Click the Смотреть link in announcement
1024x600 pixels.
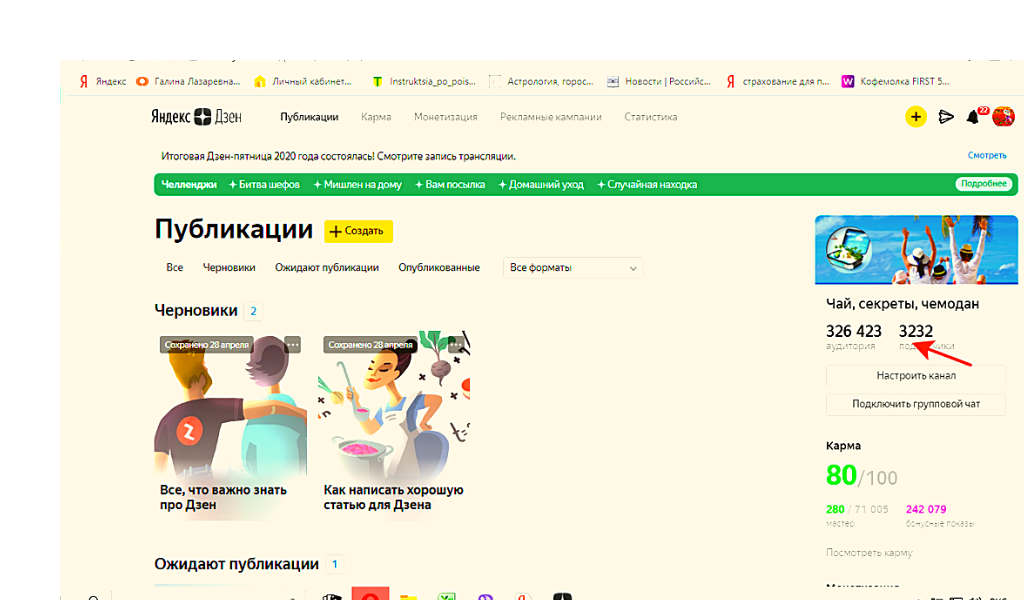tap(987, 155)
